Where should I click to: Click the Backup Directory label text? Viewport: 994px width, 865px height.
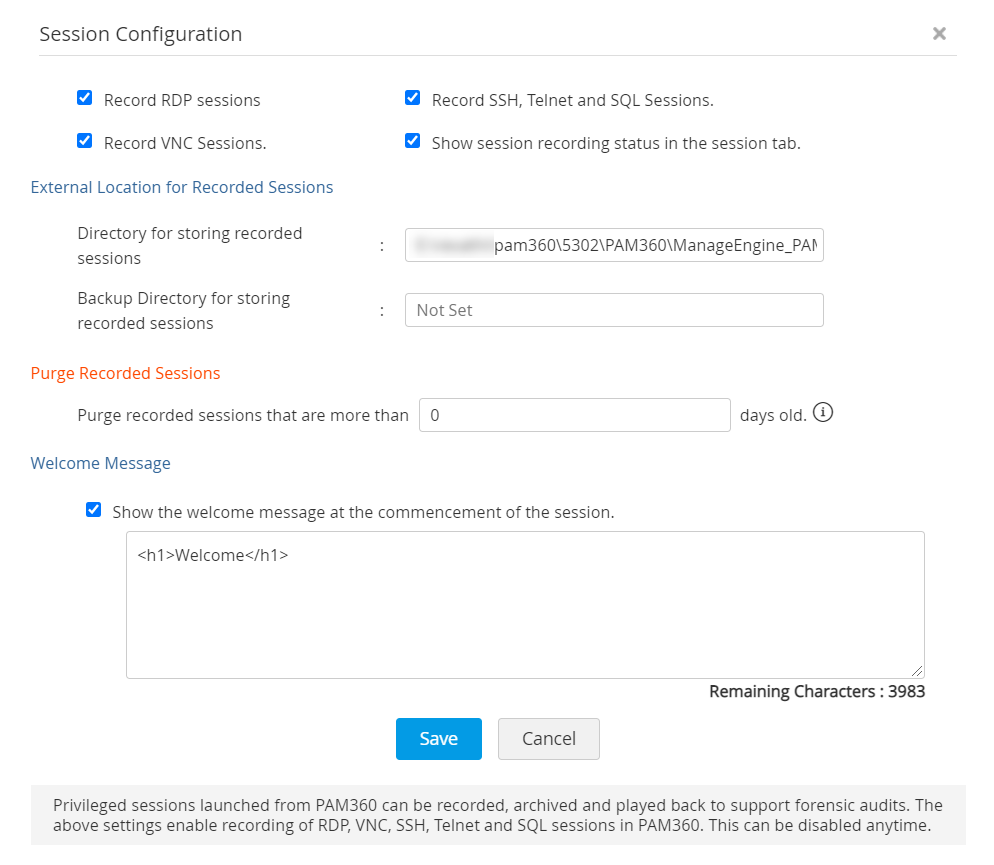pyautogui.click(x=183, y=310)
